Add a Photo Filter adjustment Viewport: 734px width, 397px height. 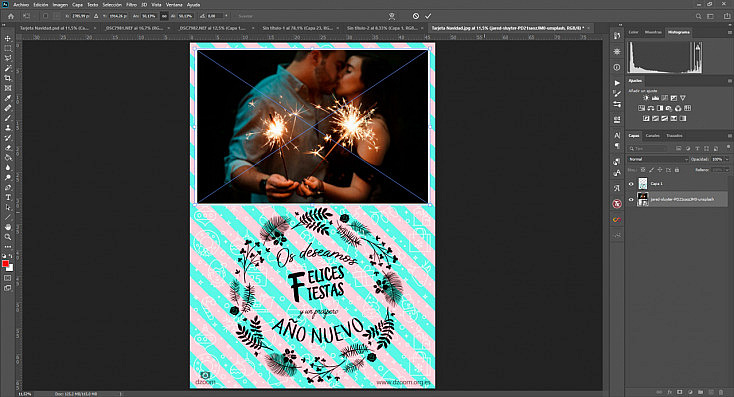pos(669,108)
